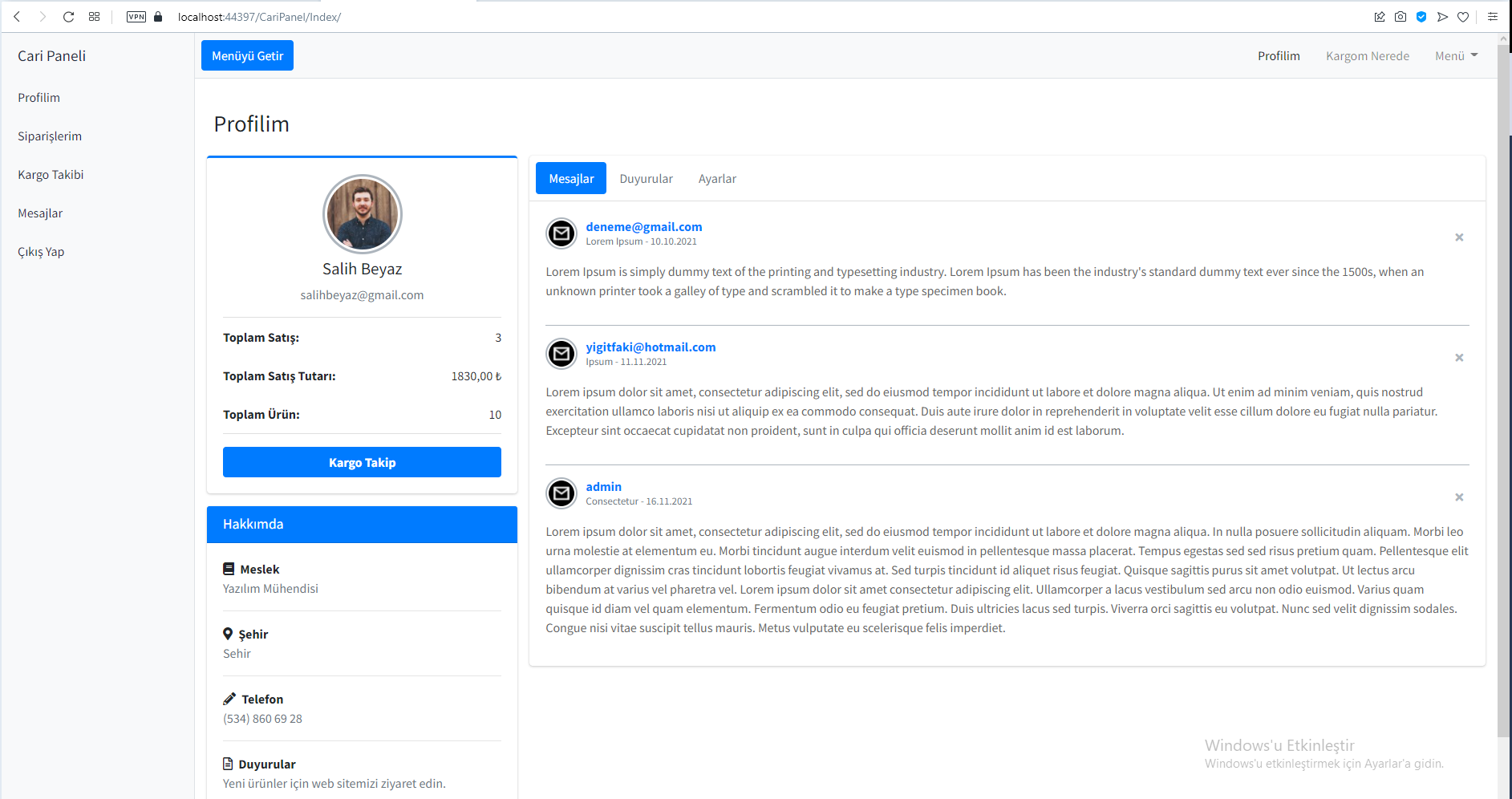Image resolution: width=1512 pixels, height=799 pixels.
Task: Click the snapshot camera icon in browser toolbar
Action: [x=1401, y=17]
